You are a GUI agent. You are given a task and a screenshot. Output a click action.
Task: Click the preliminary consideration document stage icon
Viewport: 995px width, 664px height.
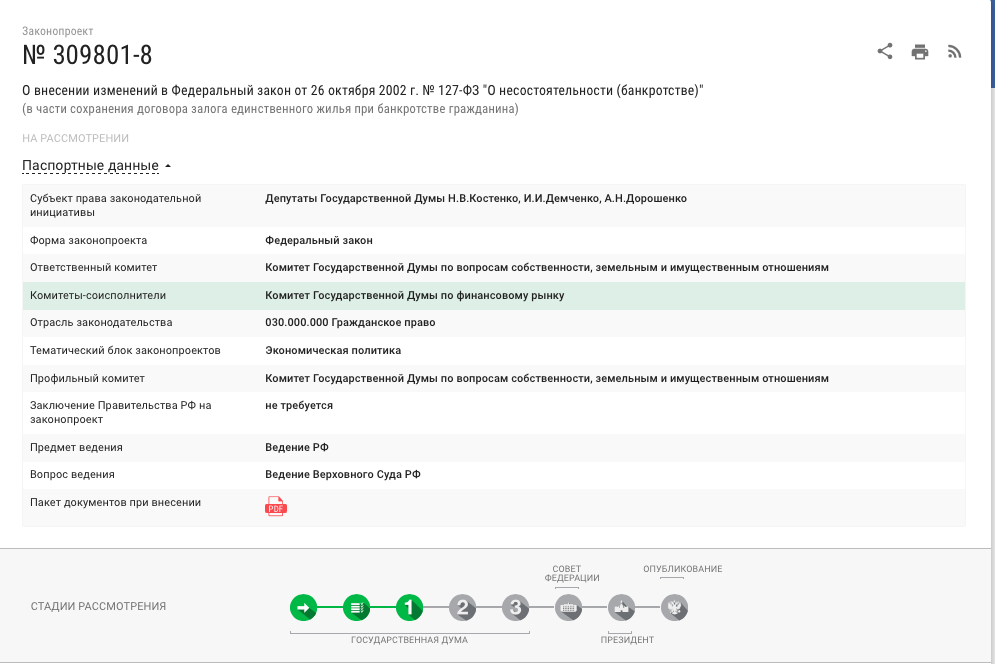(356, 607)
